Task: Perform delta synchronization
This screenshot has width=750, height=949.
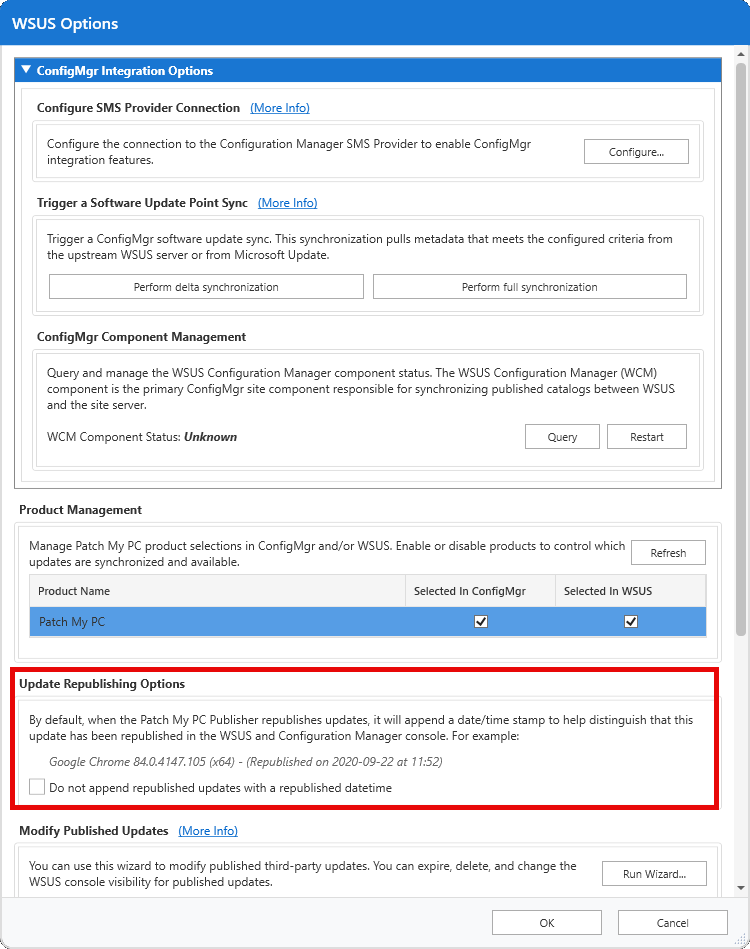Action: tap(206, 286)
